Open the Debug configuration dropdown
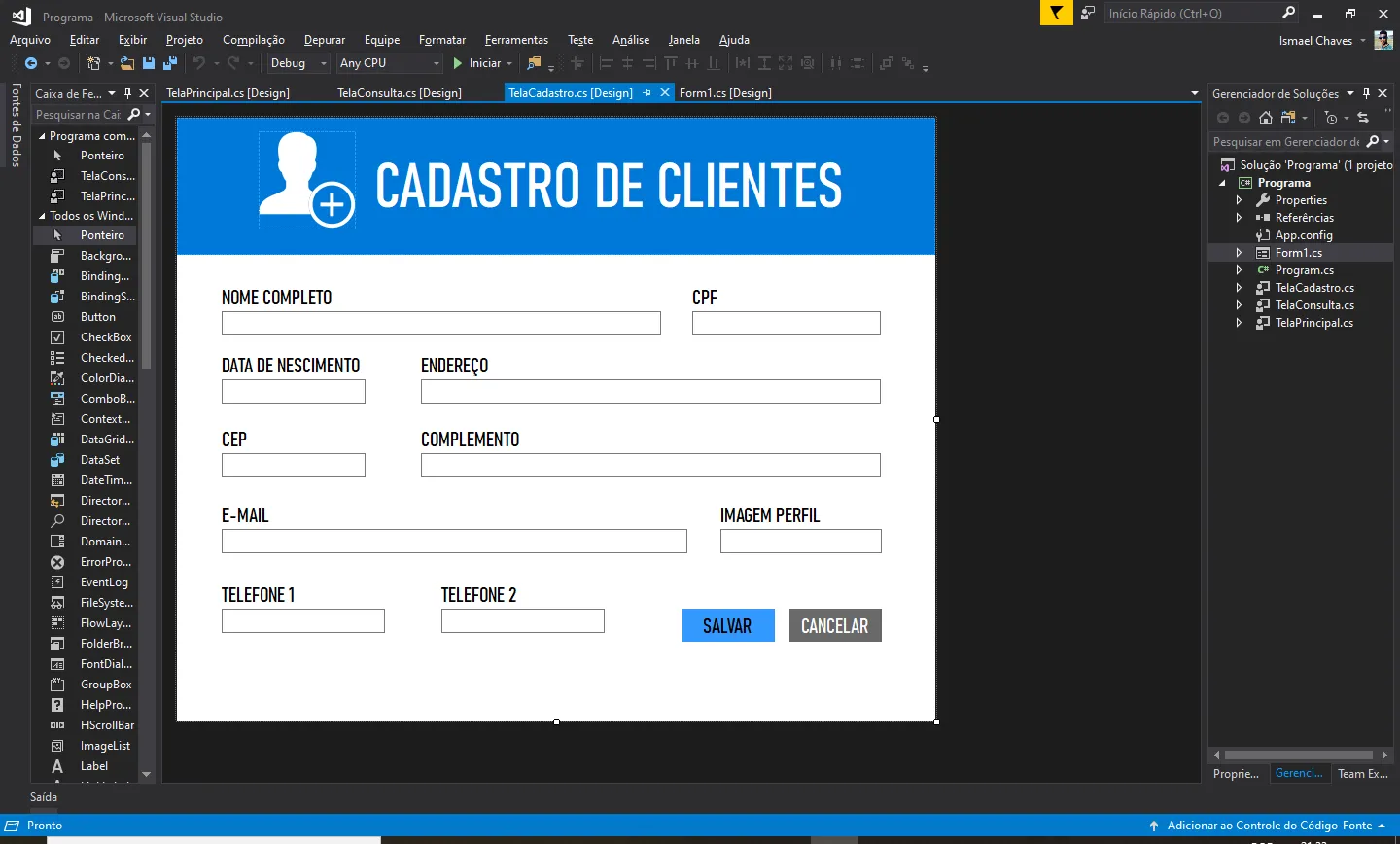 tap(298, 63)
